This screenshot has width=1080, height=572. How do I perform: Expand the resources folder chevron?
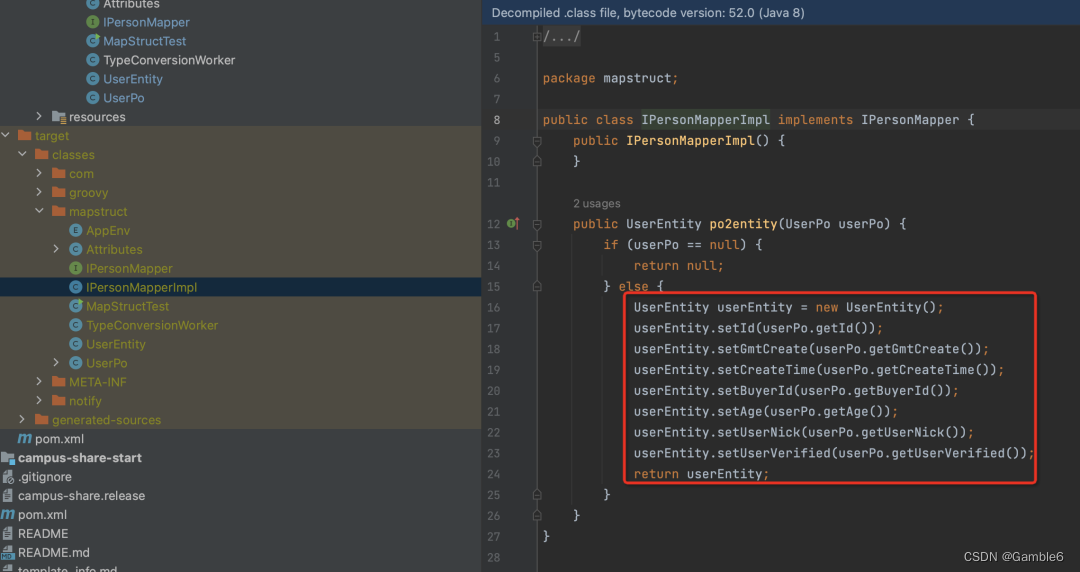pyautogui.click(x=39, y=116)
